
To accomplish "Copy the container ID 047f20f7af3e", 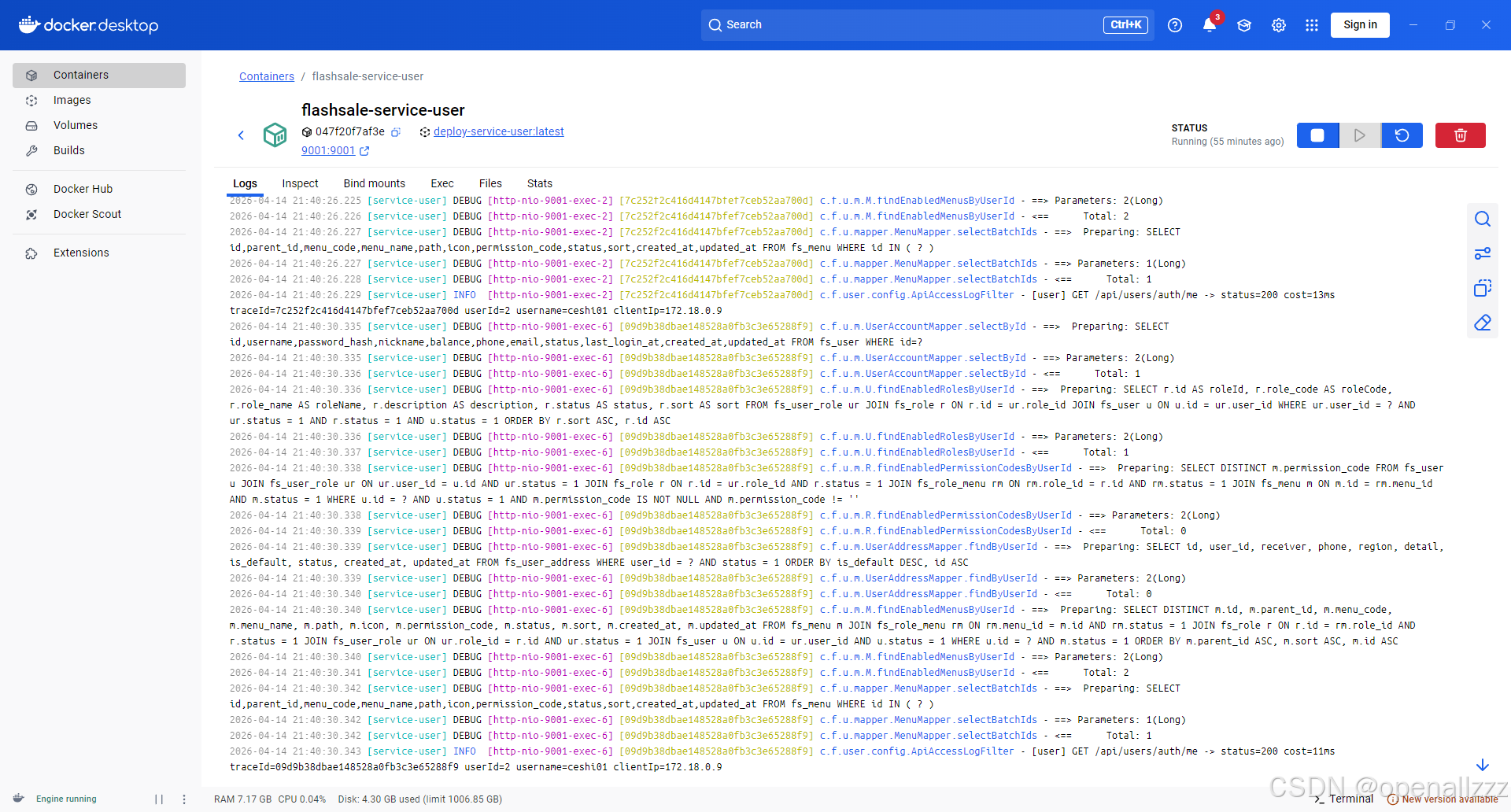I will tap(396, 132).
